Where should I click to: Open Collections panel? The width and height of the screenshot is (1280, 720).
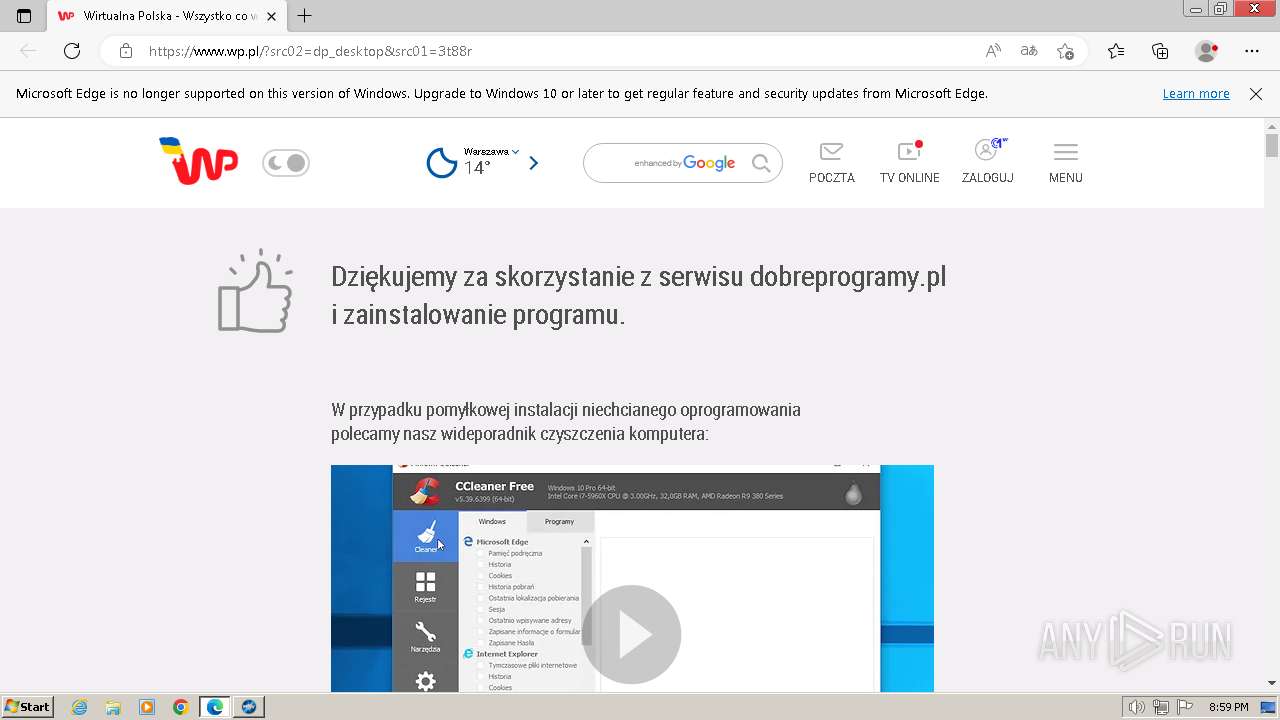click(x=1160, y=51)
